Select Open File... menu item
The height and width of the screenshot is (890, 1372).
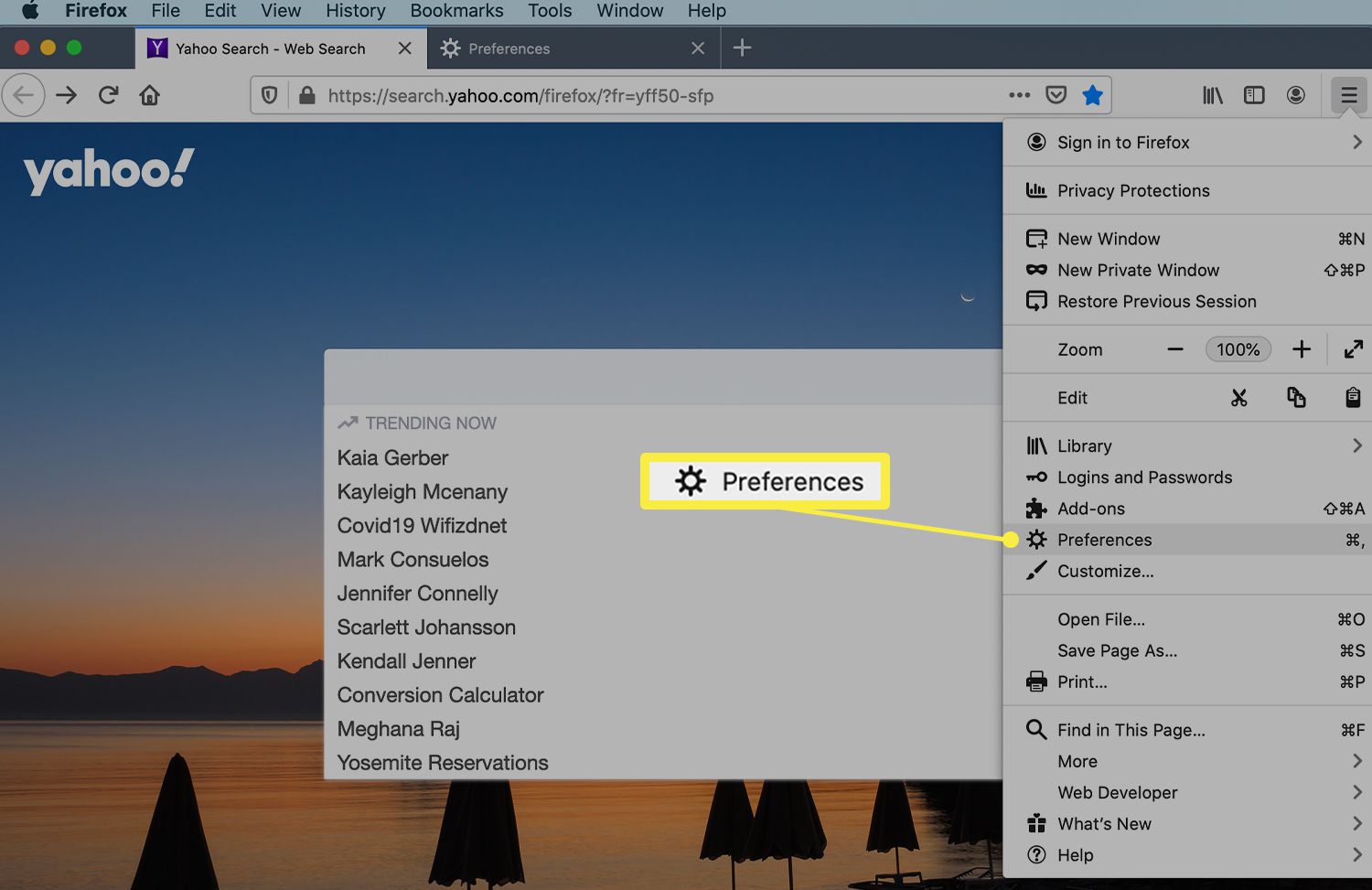1187,619
